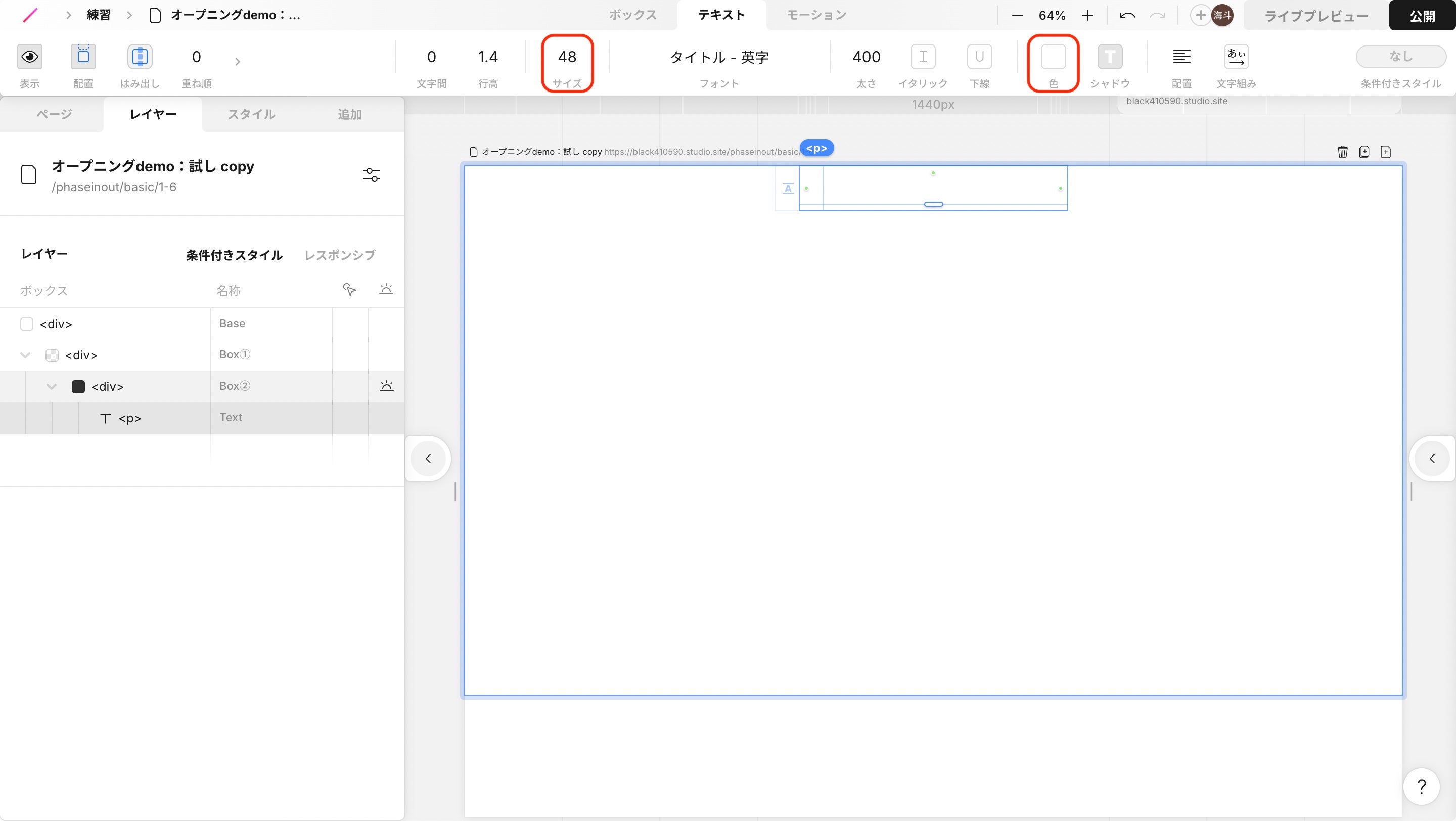
Task: Click the undo arrow icon
Action: tap(1127, 15)
